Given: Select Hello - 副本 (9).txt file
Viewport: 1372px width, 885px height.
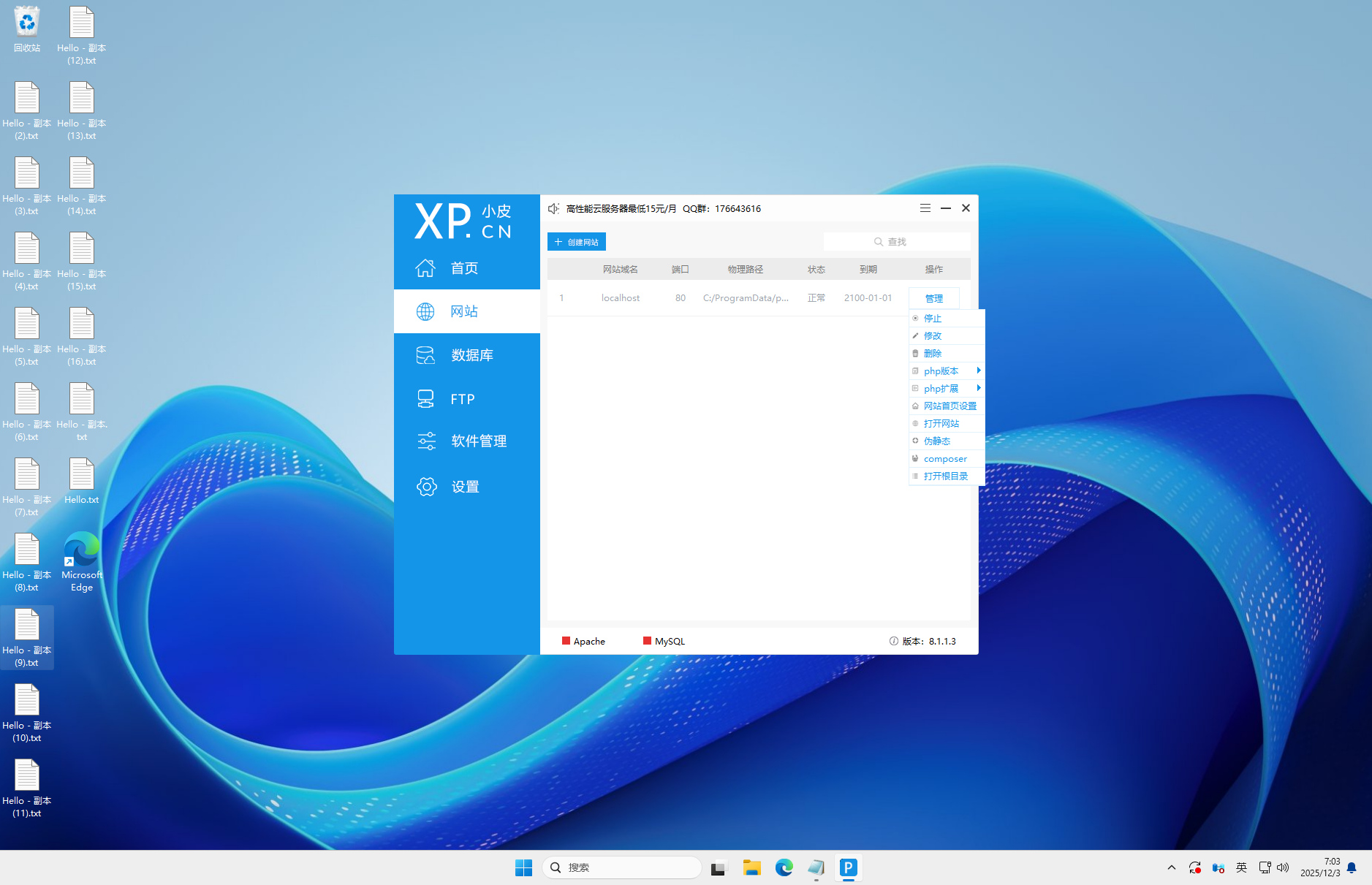Looking at the screenshot, I should point(27,638).
